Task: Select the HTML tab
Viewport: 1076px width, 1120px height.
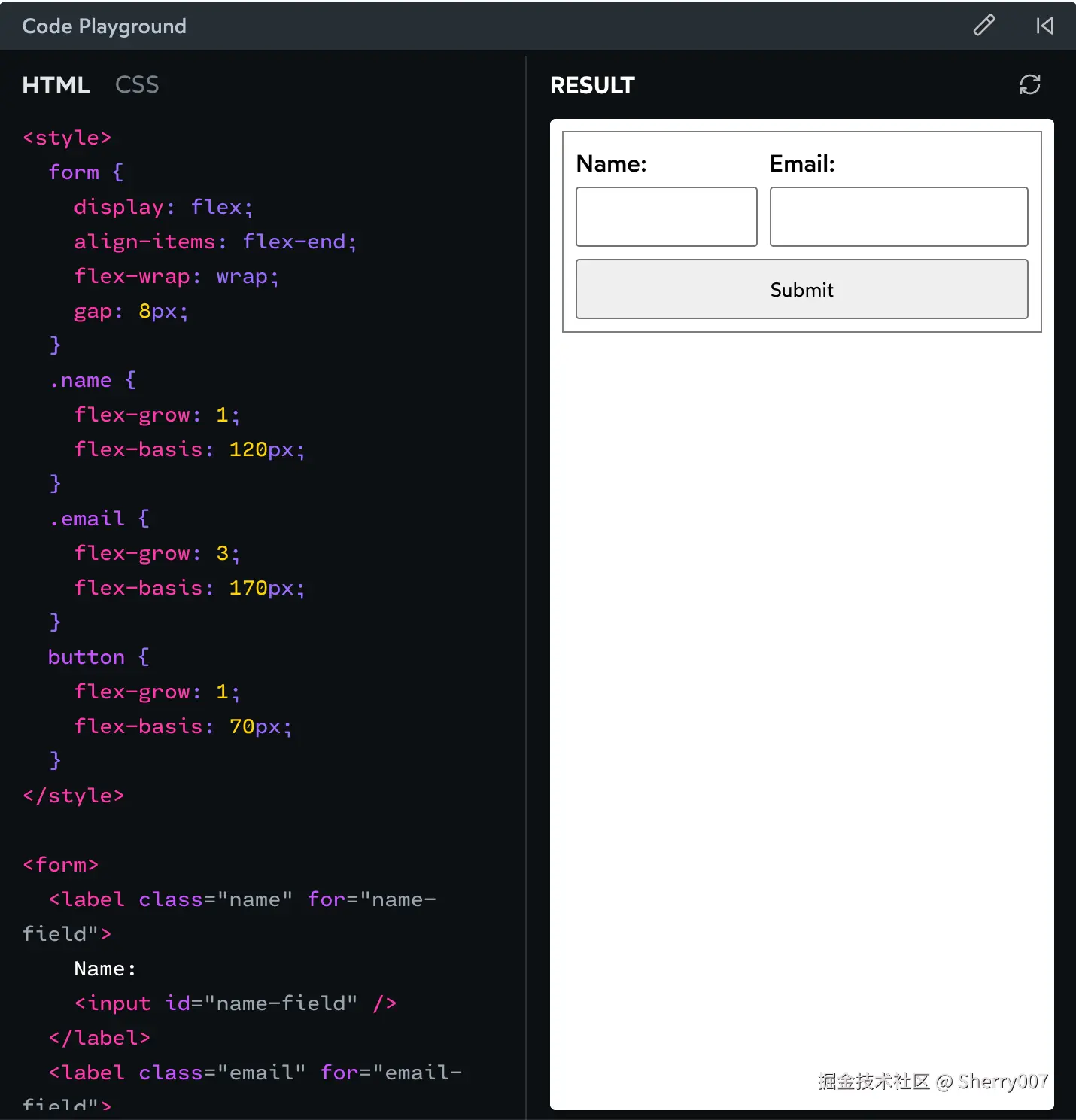Action: click(x=56, y=85)
